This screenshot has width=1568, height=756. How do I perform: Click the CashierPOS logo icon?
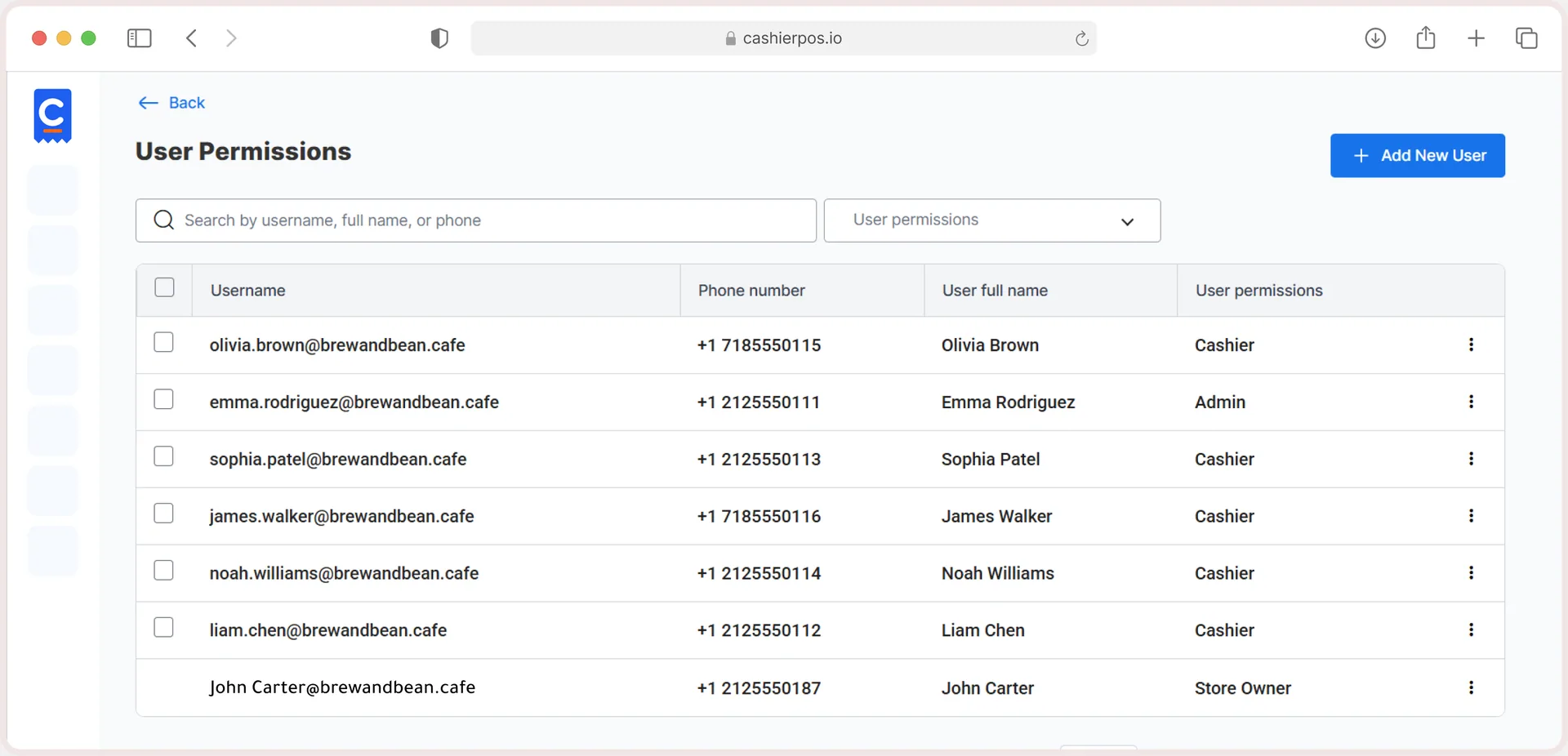[x=52, y=115]
